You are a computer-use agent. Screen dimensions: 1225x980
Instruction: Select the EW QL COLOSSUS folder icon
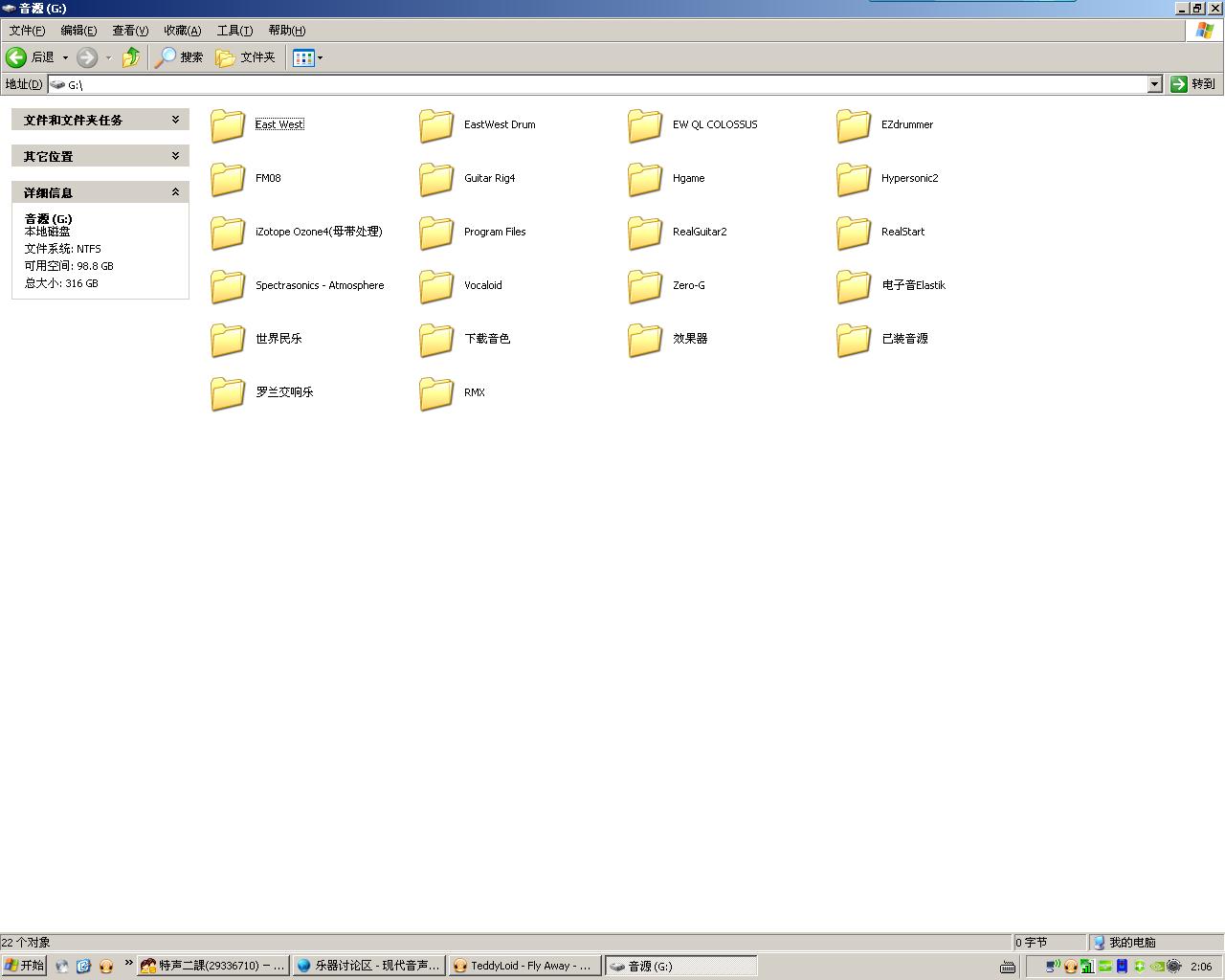click(x=645, y=124)
